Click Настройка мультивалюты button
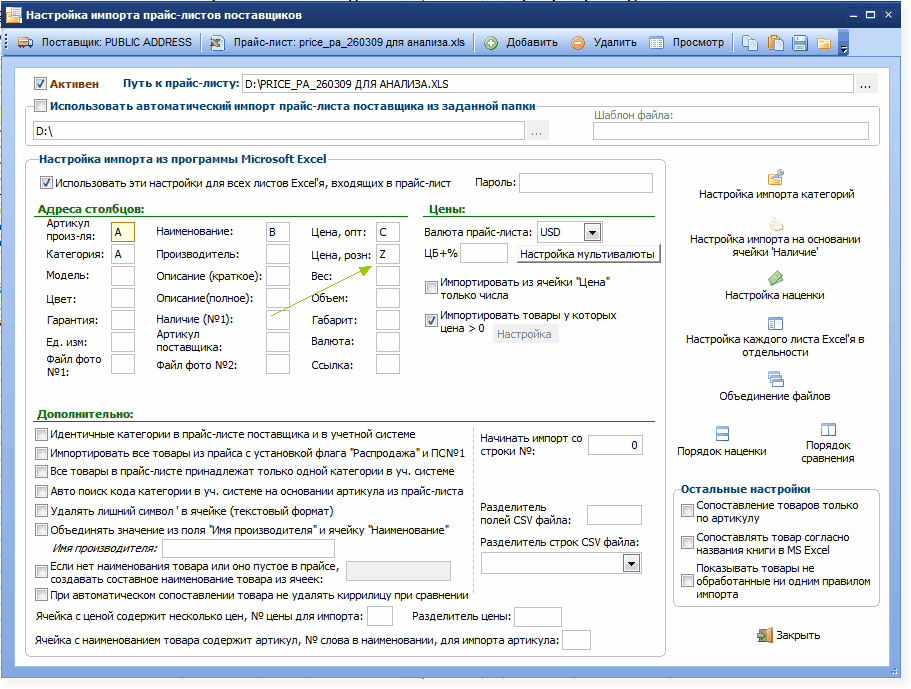 pyautogui.click(x=587, y=254)
